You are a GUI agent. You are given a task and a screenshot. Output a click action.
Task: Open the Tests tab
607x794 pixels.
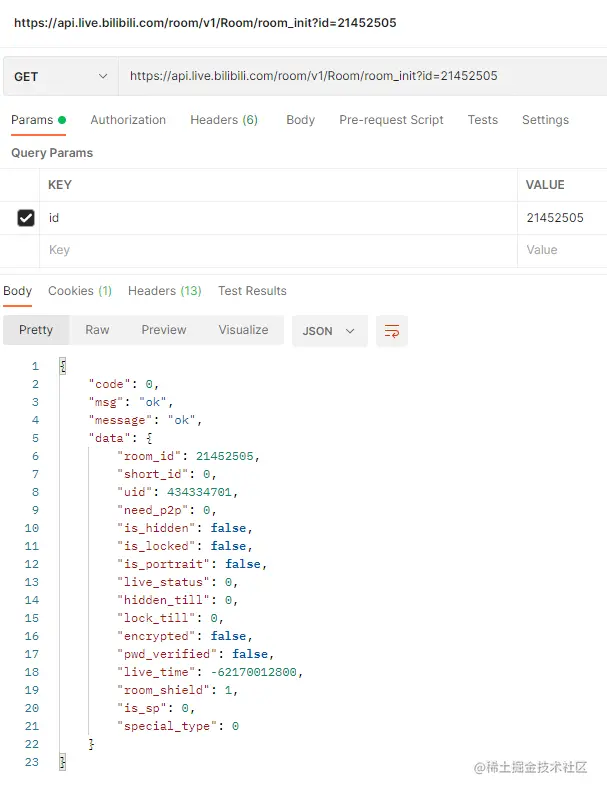(482, 120)
